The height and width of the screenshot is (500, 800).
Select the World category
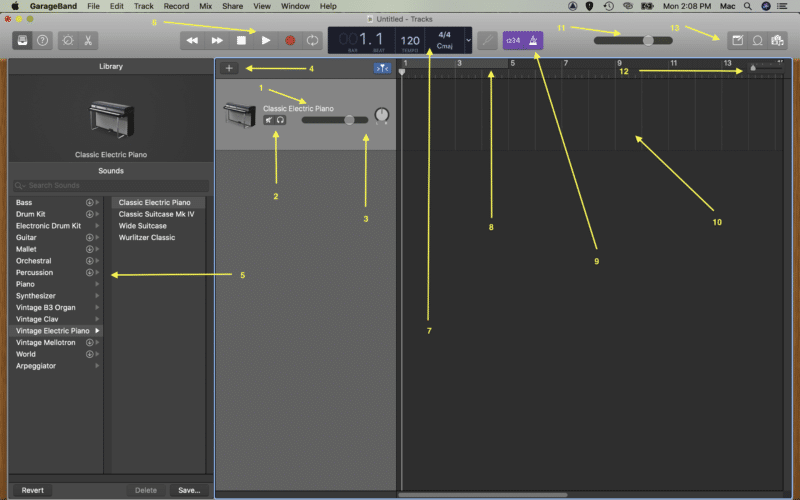coord(56,355)
